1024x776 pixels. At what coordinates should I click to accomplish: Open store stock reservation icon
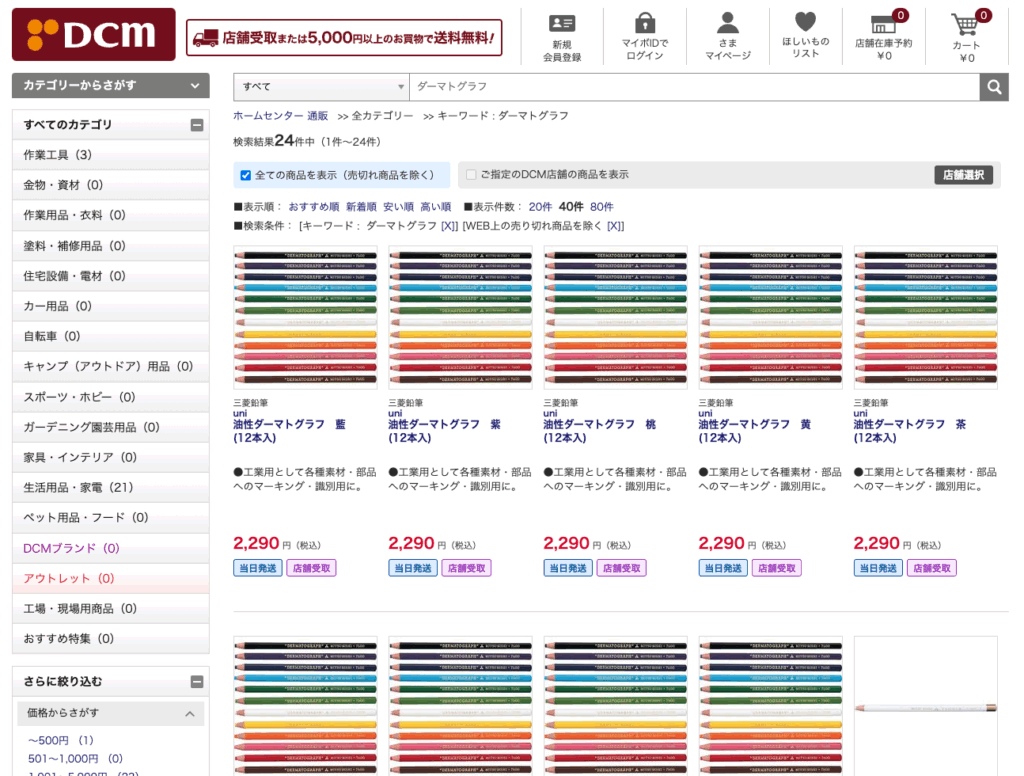[x=884, y=24]
